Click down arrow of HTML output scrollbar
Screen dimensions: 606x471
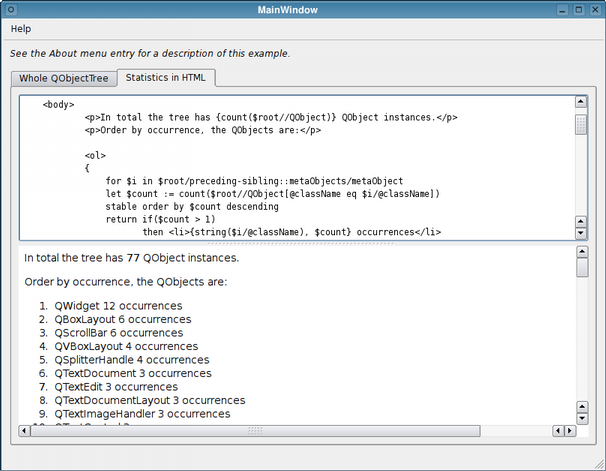(582, 420)
